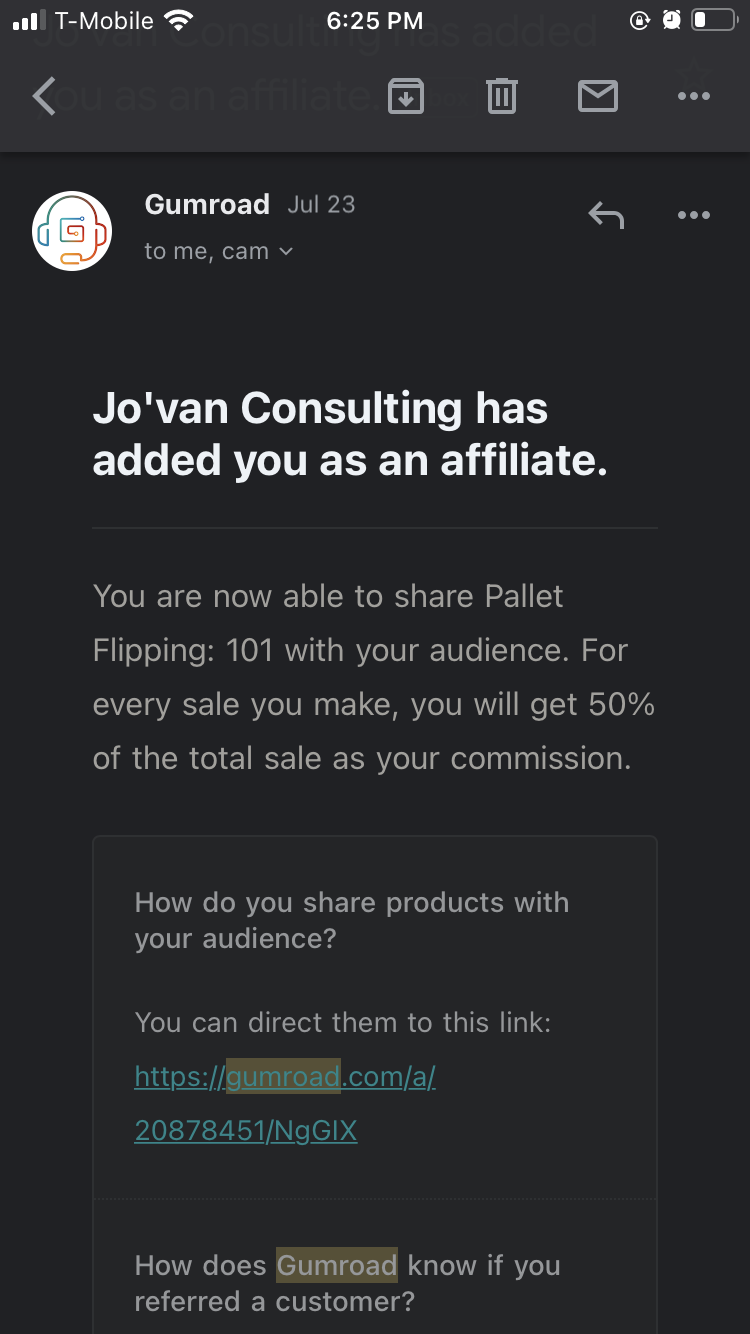This screenshot has height=1334, width=750.
Task: Reply to the Gumroad message
Action: pyautogui.click(x=606, y=214)
